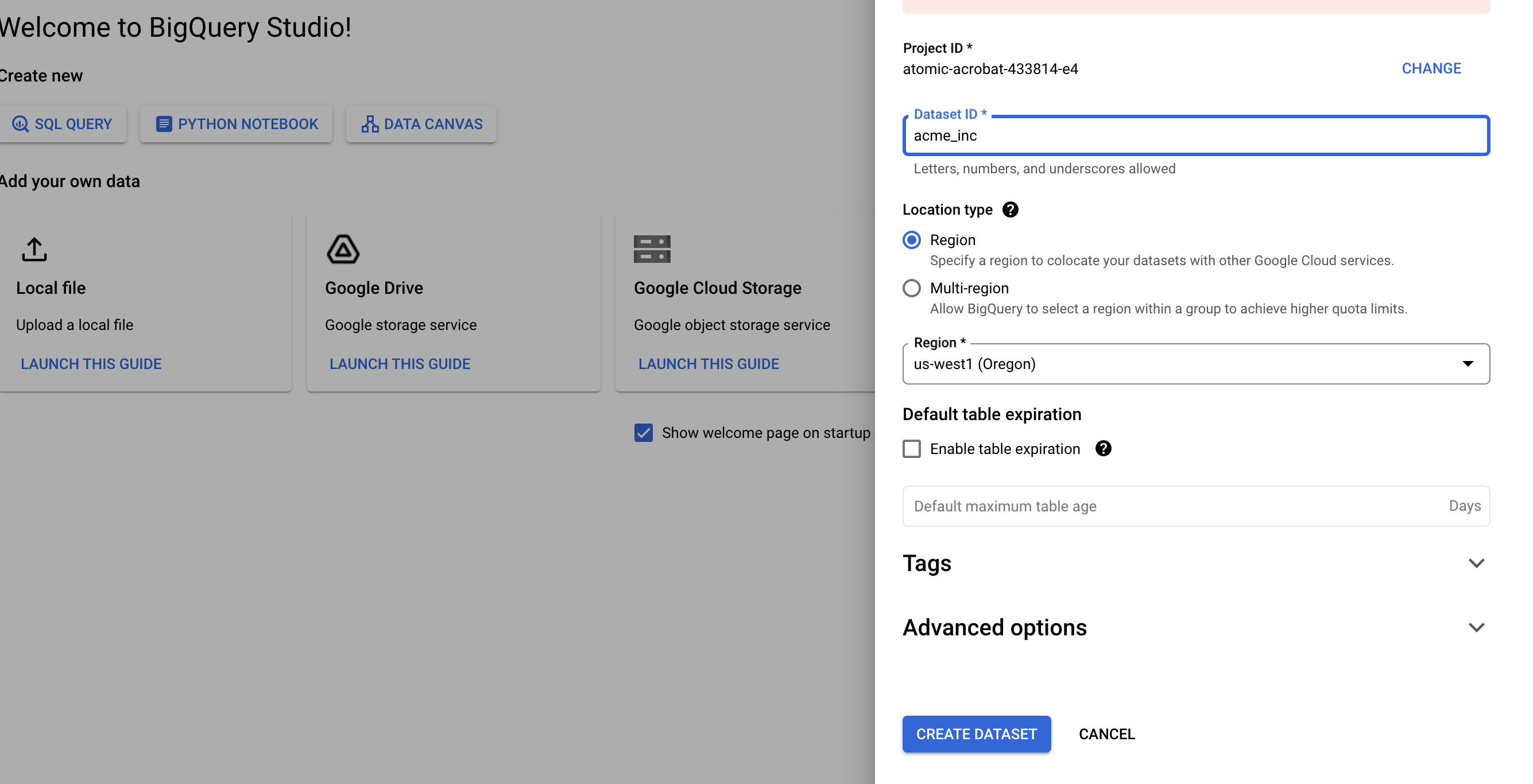Screen dimensions: 1533x784
Task: Click the project ID text atomic-acrobat-433814-e4
Action: [x=990, y=69]
